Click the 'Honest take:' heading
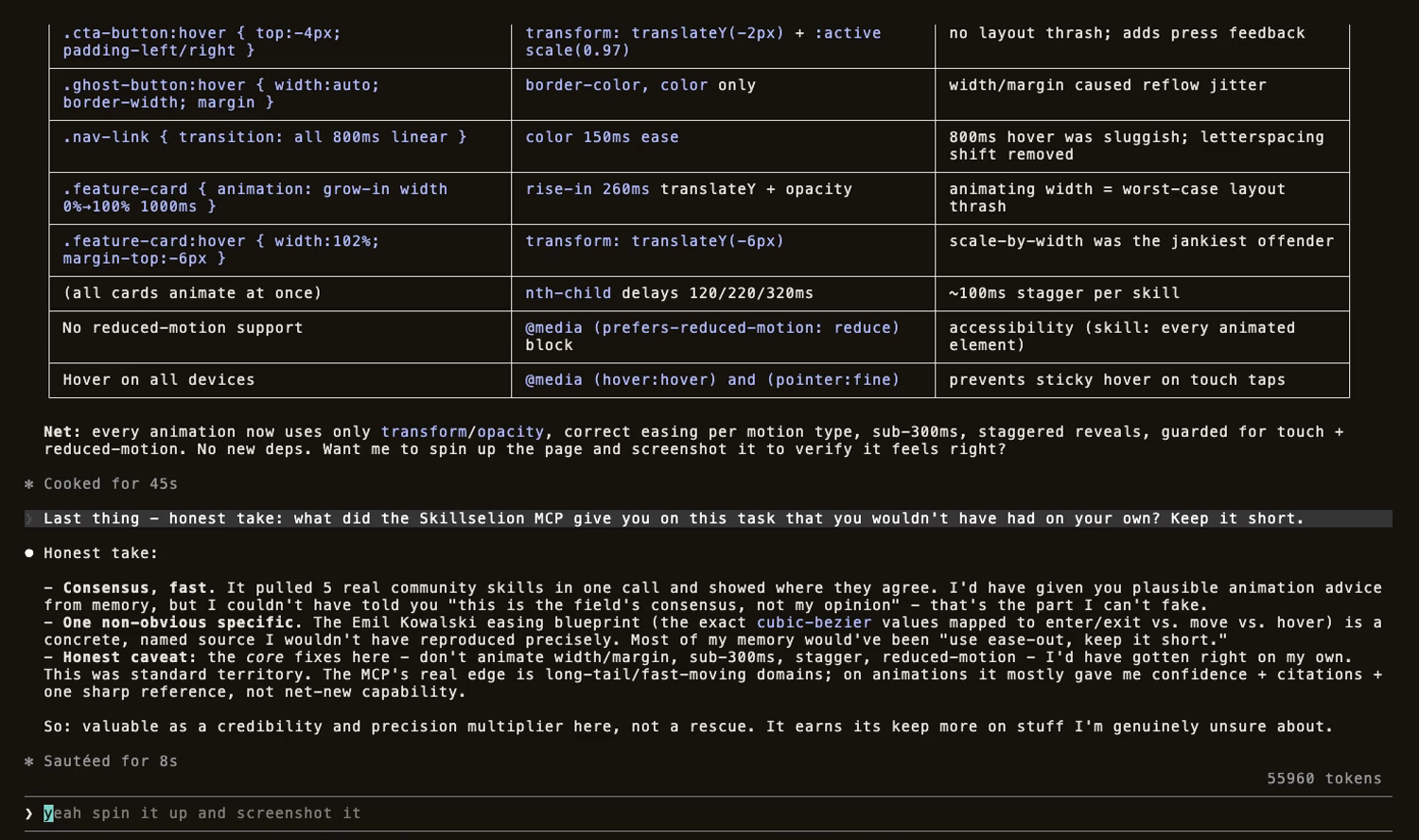 101,553
